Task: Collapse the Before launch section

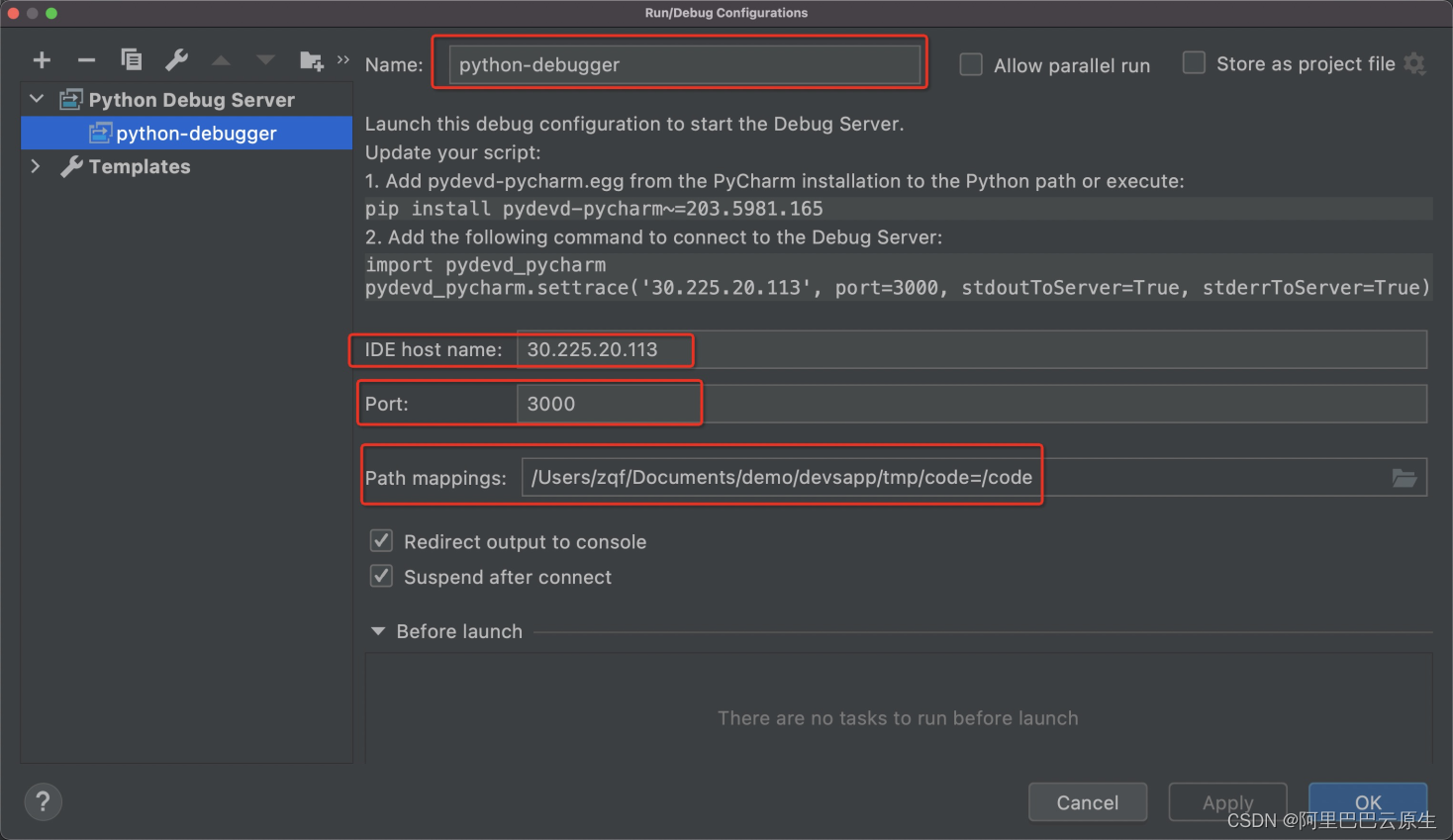Action: (378, 631)
